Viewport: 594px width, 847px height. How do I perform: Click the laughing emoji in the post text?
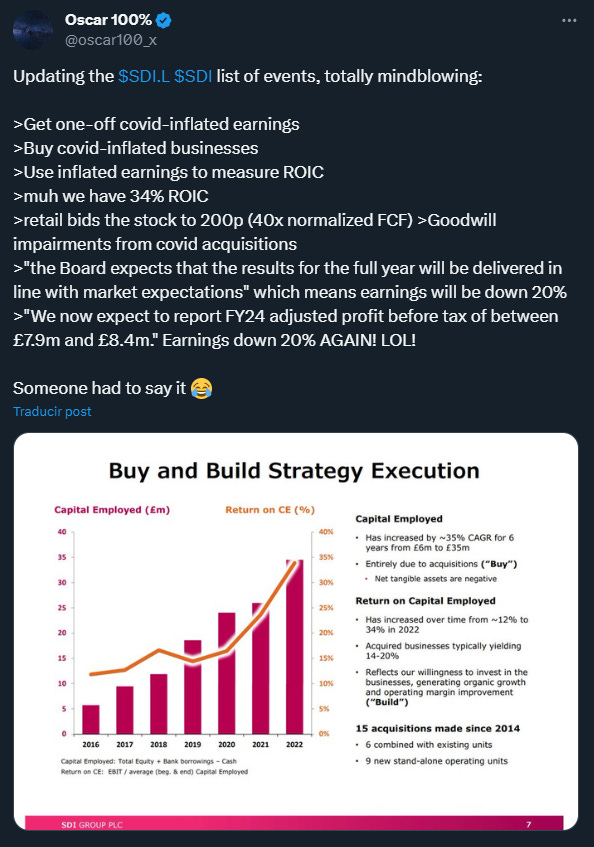click(x=200, y=388)
